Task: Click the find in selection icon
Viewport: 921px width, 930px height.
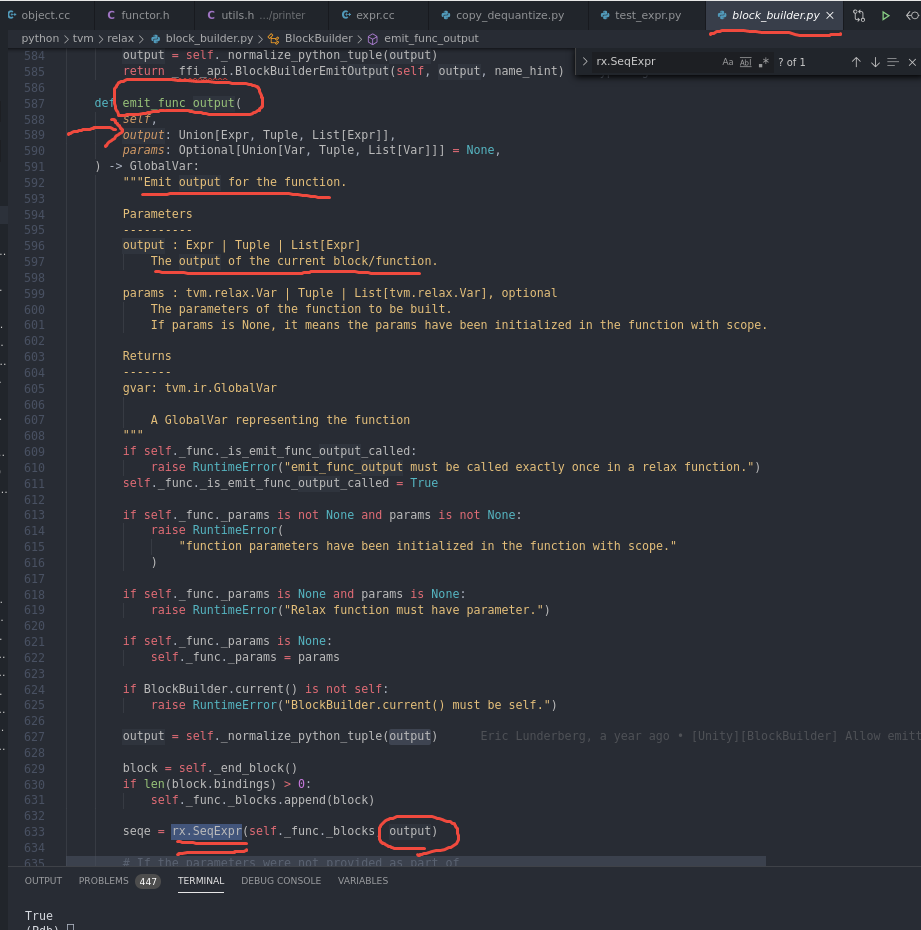Action: coord(895,62)
